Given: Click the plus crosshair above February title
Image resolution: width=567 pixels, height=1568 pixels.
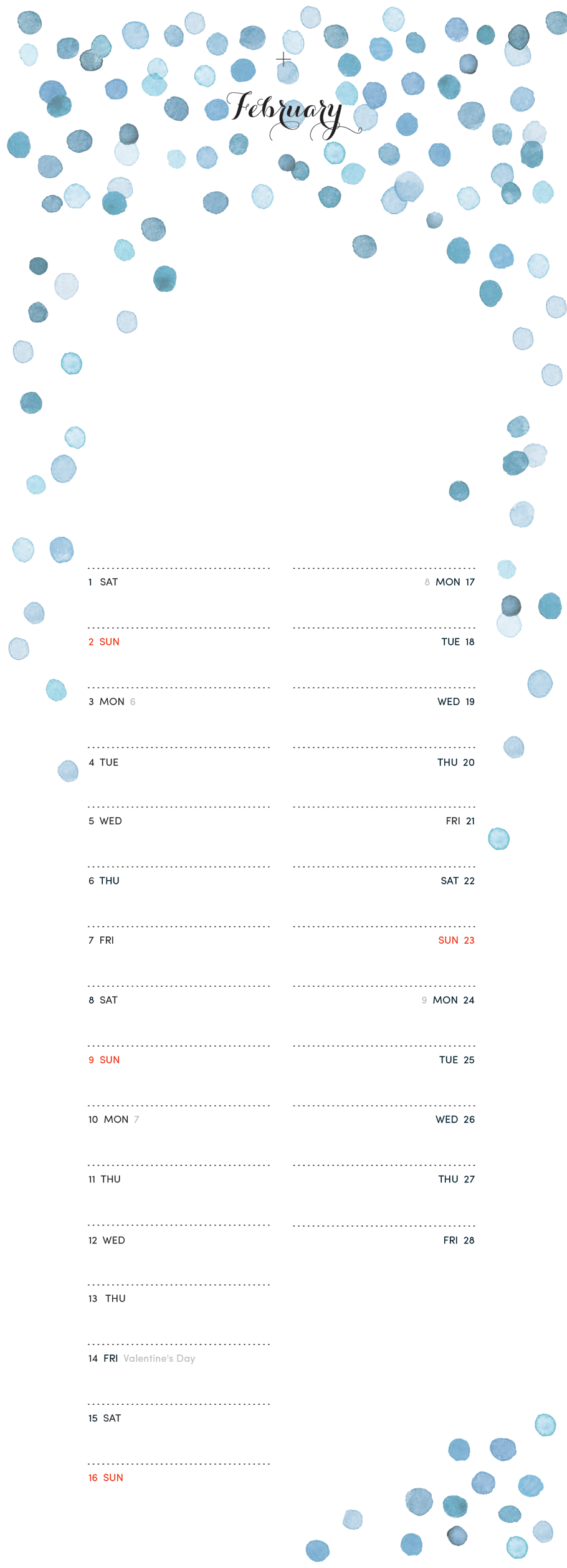Looking at the screenshot, I should [283, 60].
